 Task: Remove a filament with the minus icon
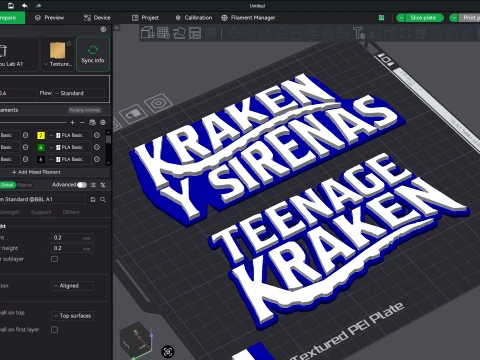(82, 123)
